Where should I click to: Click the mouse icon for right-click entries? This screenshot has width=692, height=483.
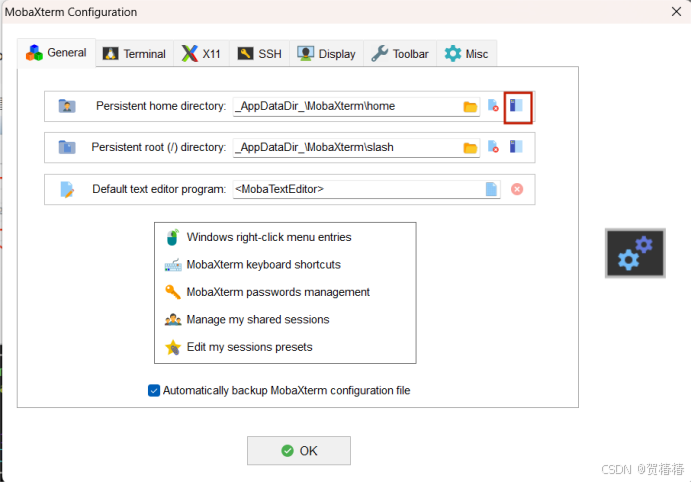pos(173,237)
